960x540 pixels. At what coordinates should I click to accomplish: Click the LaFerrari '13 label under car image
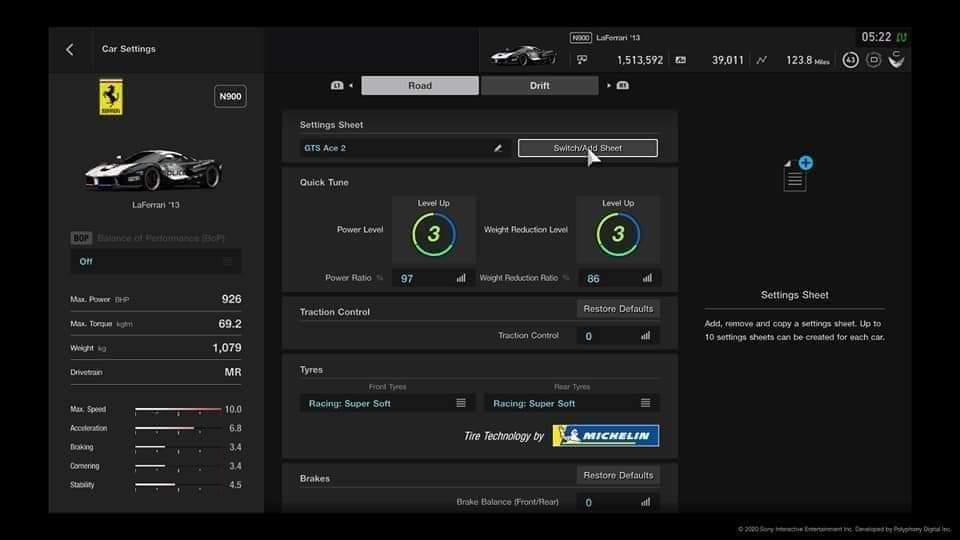coord(156,205)
